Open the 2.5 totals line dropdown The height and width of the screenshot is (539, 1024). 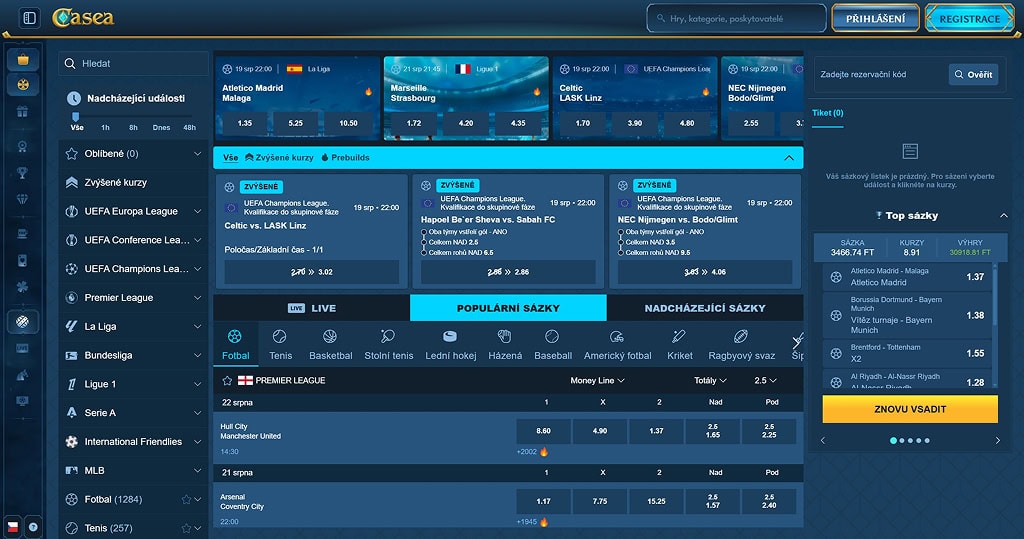765,380
